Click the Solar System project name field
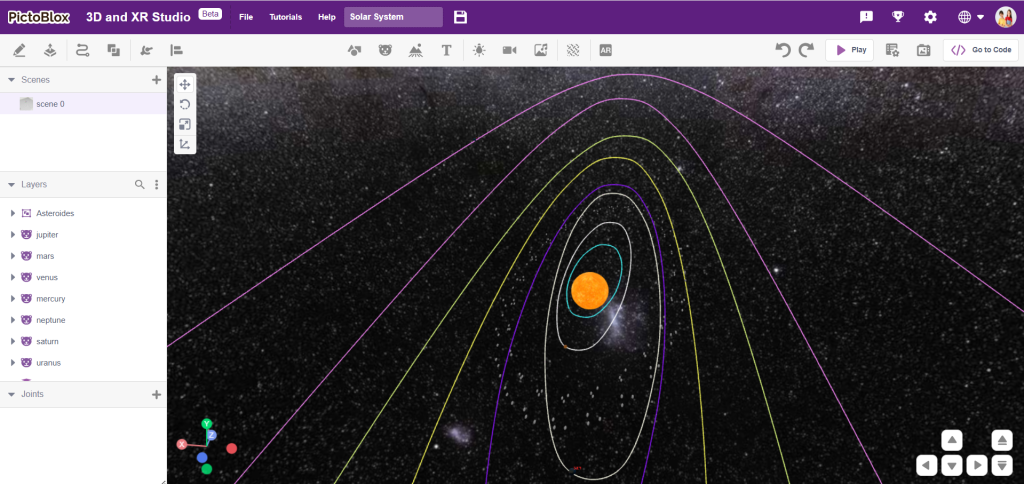The image size is (1024, 484). 393,17
